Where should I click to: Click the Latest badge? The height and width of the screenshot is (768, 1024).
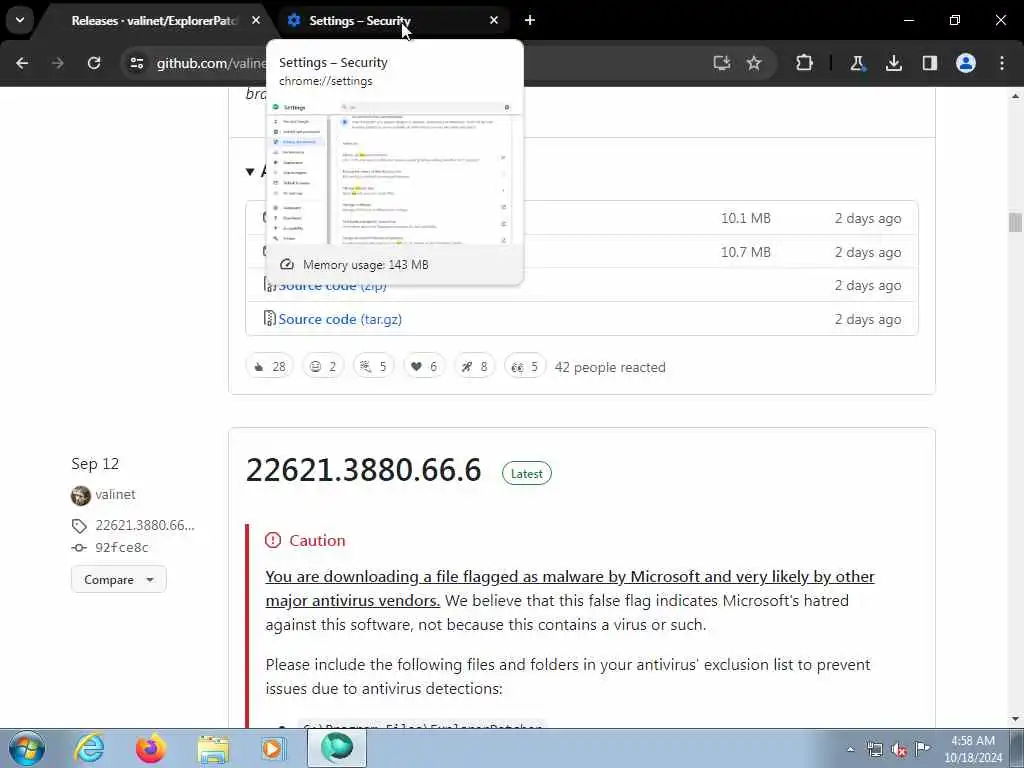(526, 473)
